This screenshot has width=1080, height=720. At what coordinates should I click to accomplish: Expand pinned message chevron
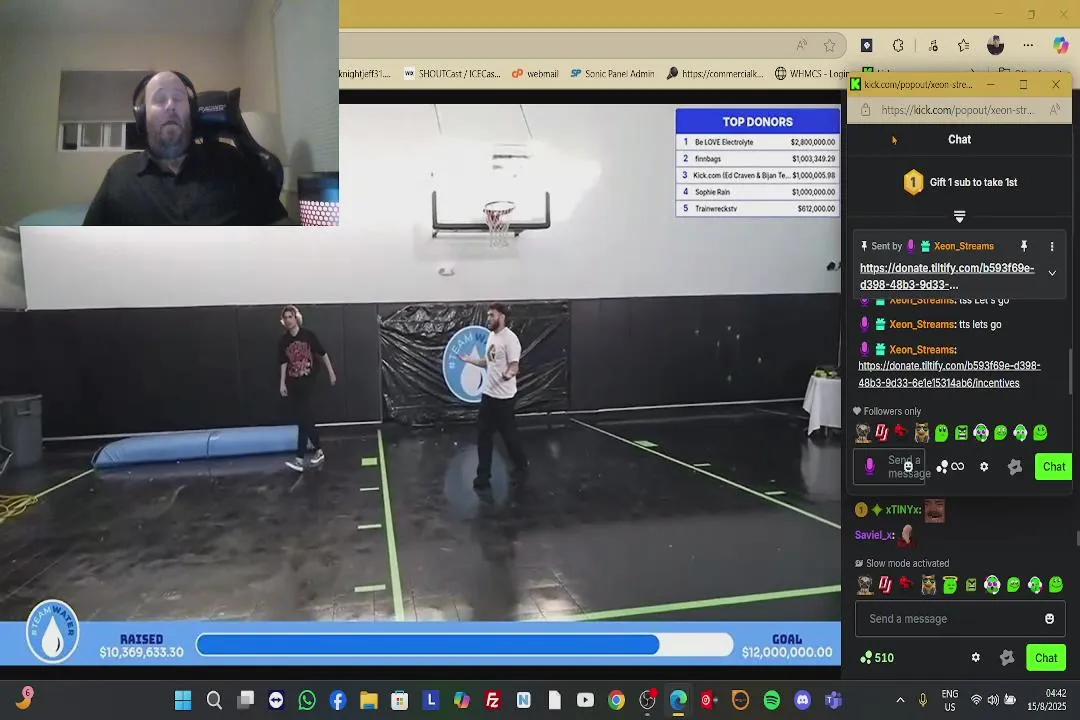[1052, 274]
